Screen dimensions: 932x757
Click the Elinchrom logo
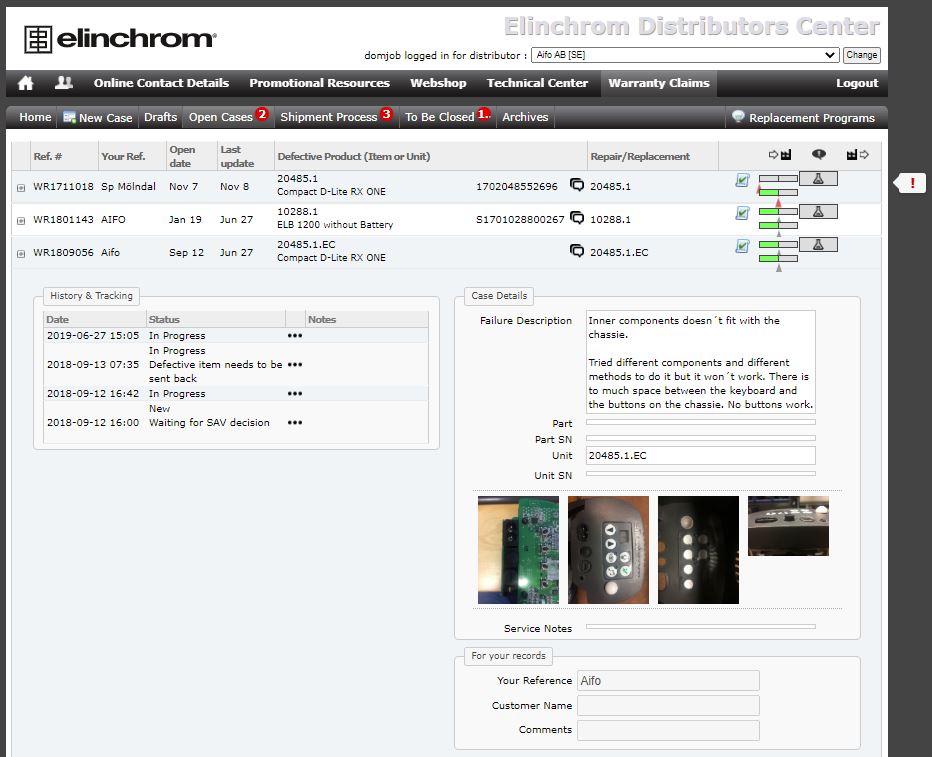pos(121,39)
